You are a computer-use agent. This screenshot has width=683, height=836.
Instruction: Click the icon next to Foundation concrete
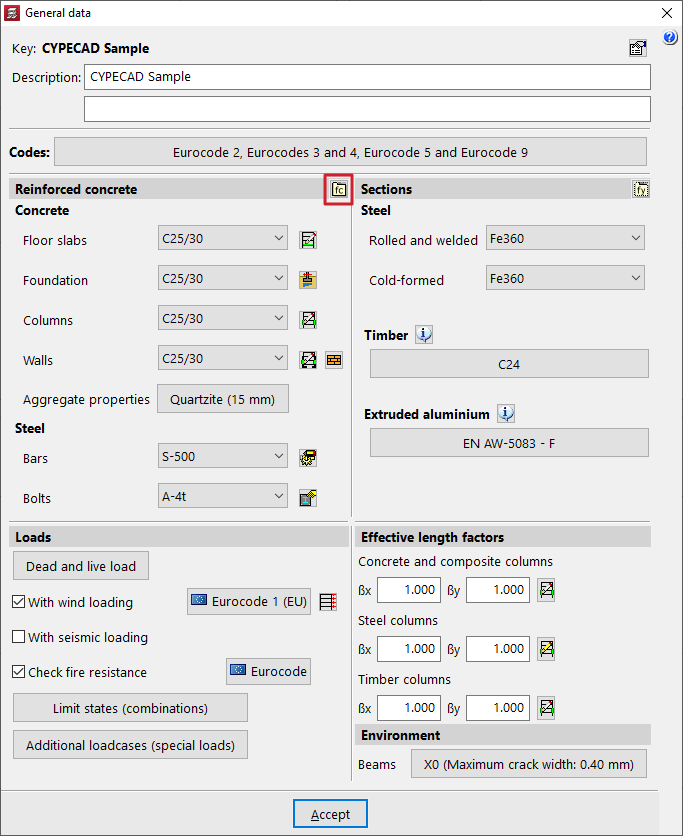[x=309, y=280]
